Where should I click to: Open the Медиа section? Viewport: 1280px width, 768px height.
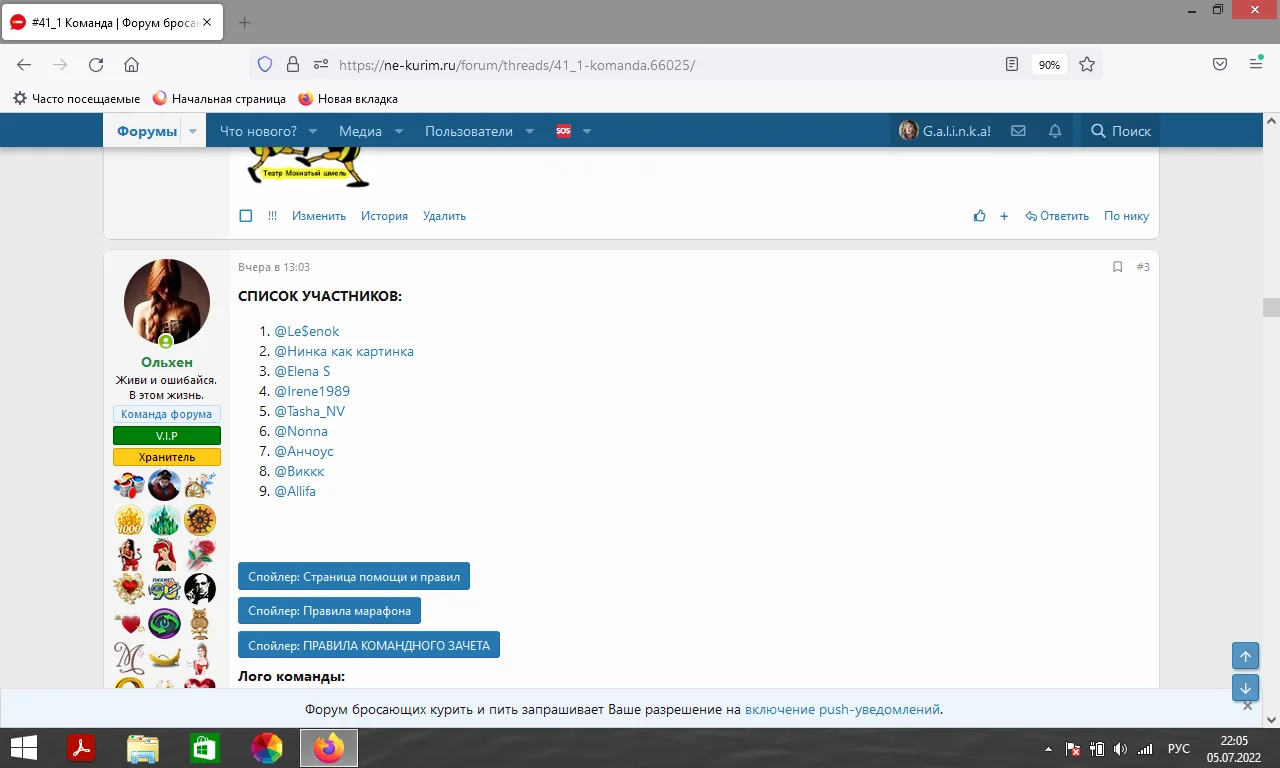coord(360,131)
